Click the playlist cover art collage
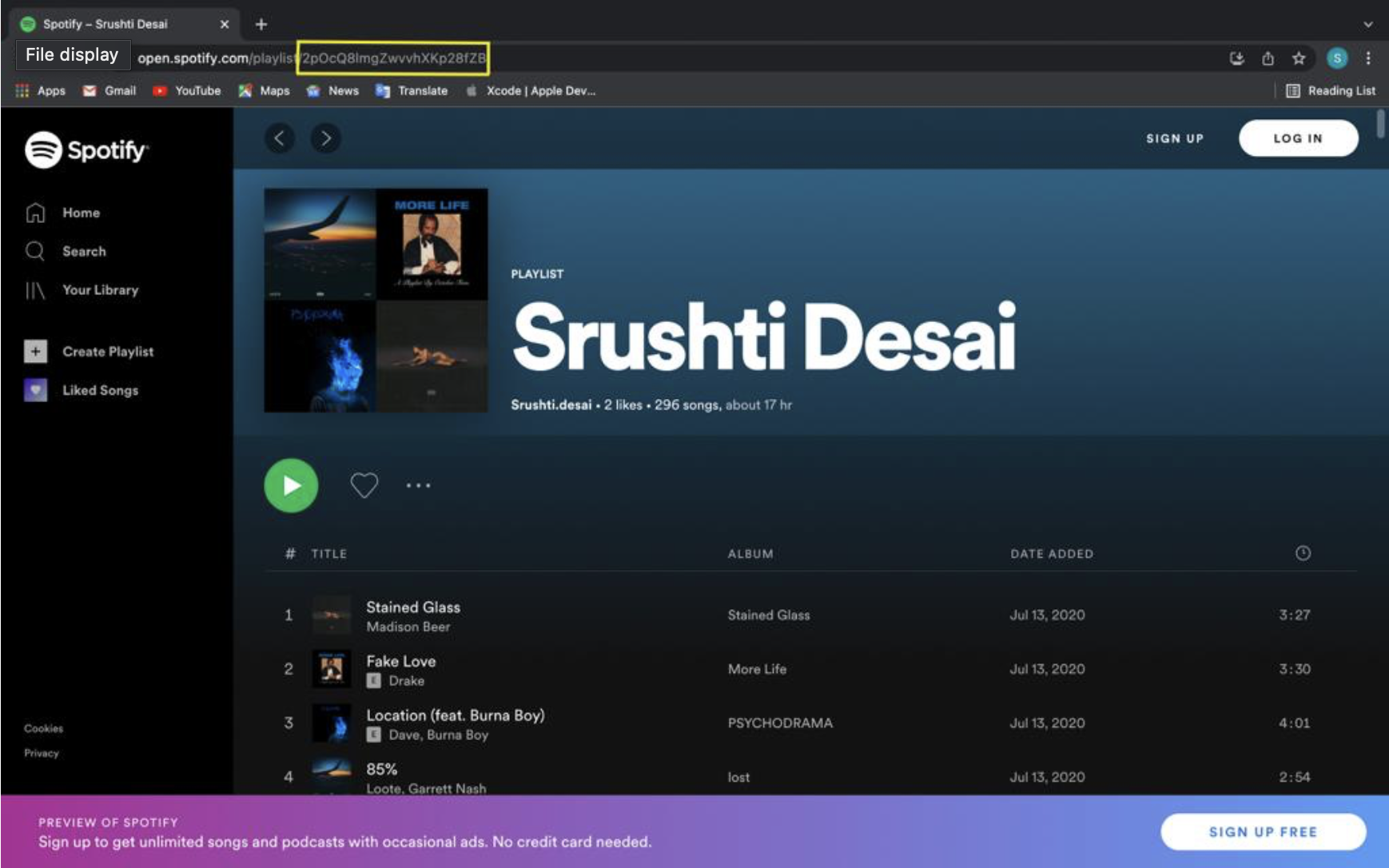 coord(376,301)
